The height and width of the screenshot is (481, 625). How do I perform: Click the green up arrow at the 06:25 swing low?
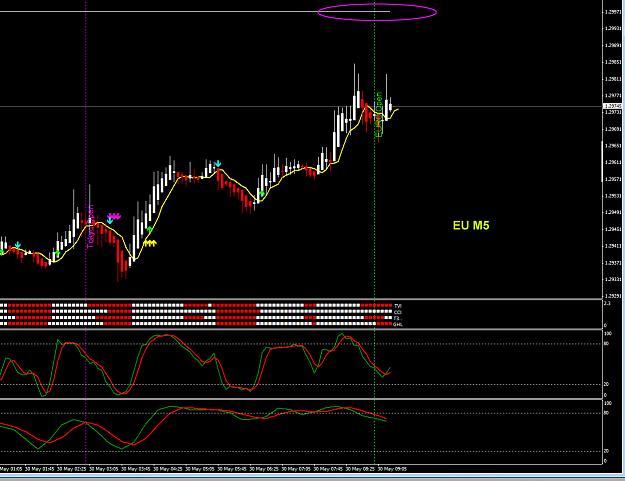click(261, 194)
